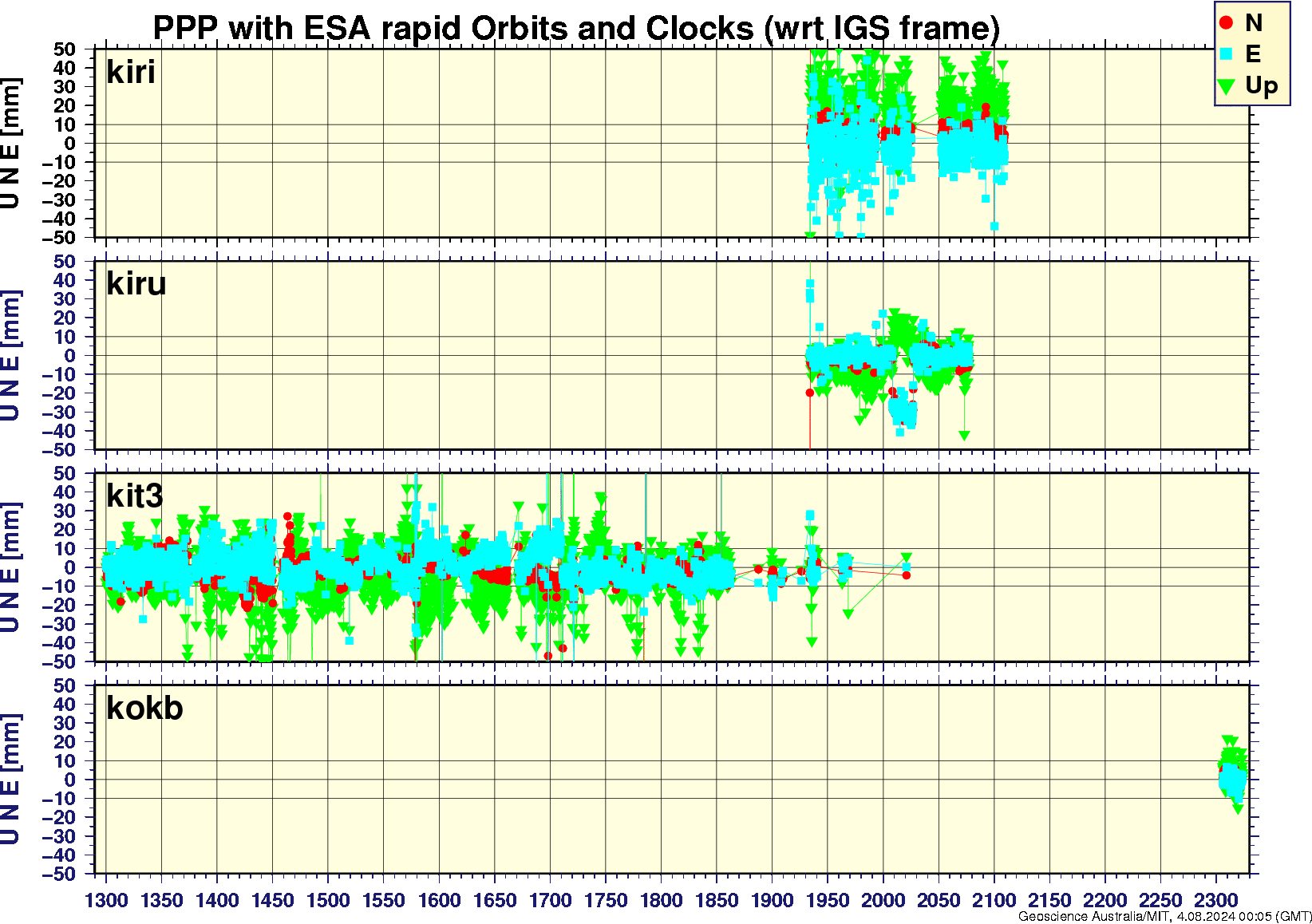Click x-axis tick label 2150

(x=1049, y=900)
